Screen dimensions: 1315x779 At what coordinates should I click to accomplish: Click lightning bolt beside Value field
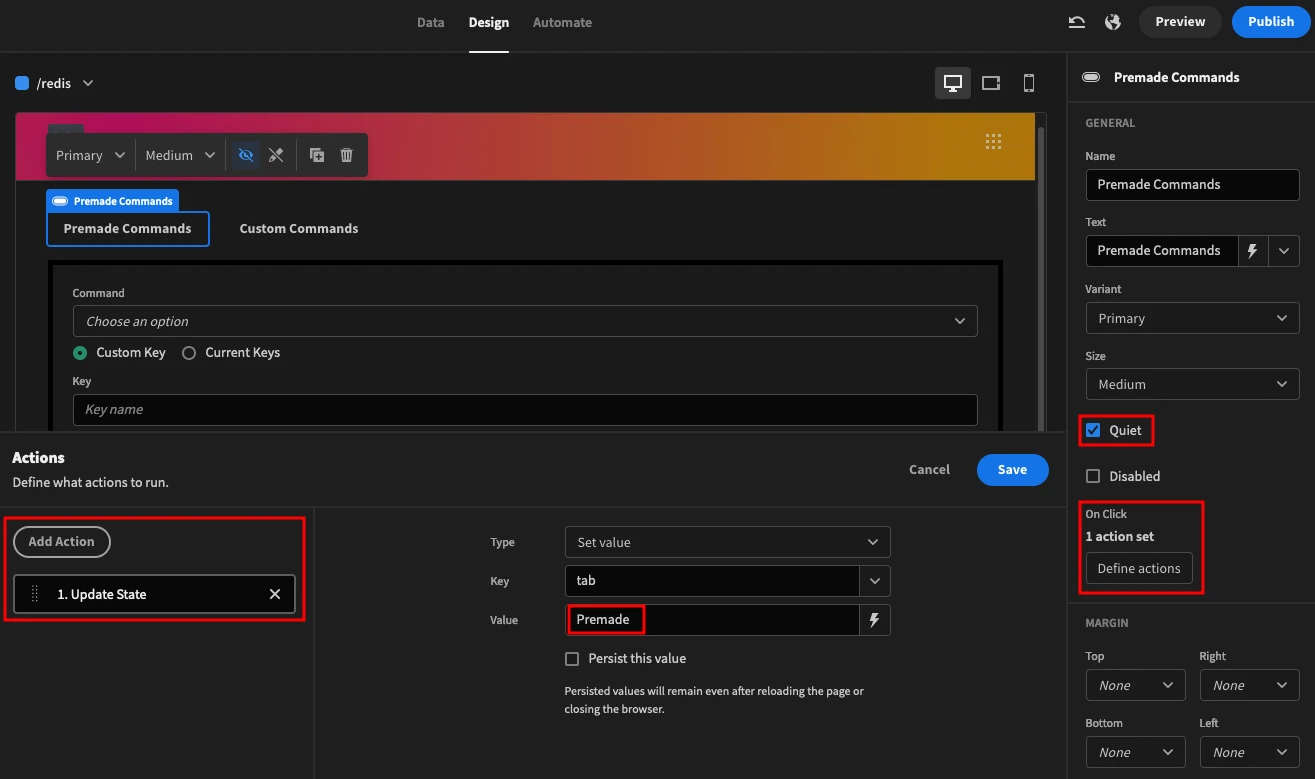pyautogui.click(x=874, y=620)
